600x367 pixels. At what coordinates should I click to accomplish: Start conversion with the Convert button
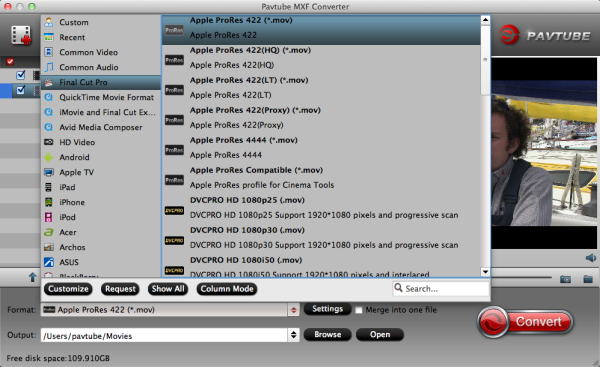click(525, 322)
